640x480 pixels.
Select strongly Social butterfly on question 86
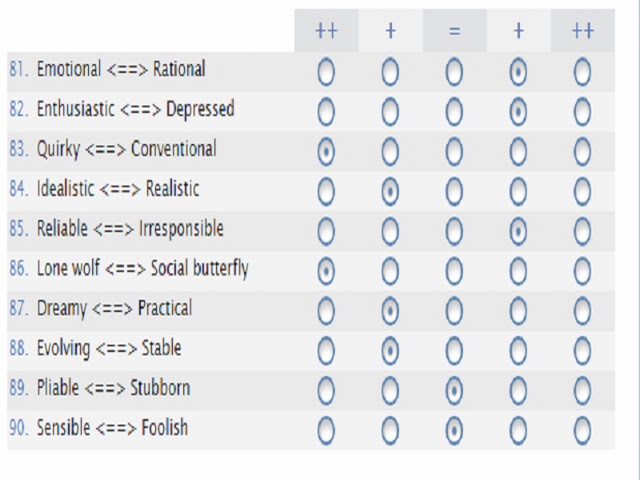[582, 271]
